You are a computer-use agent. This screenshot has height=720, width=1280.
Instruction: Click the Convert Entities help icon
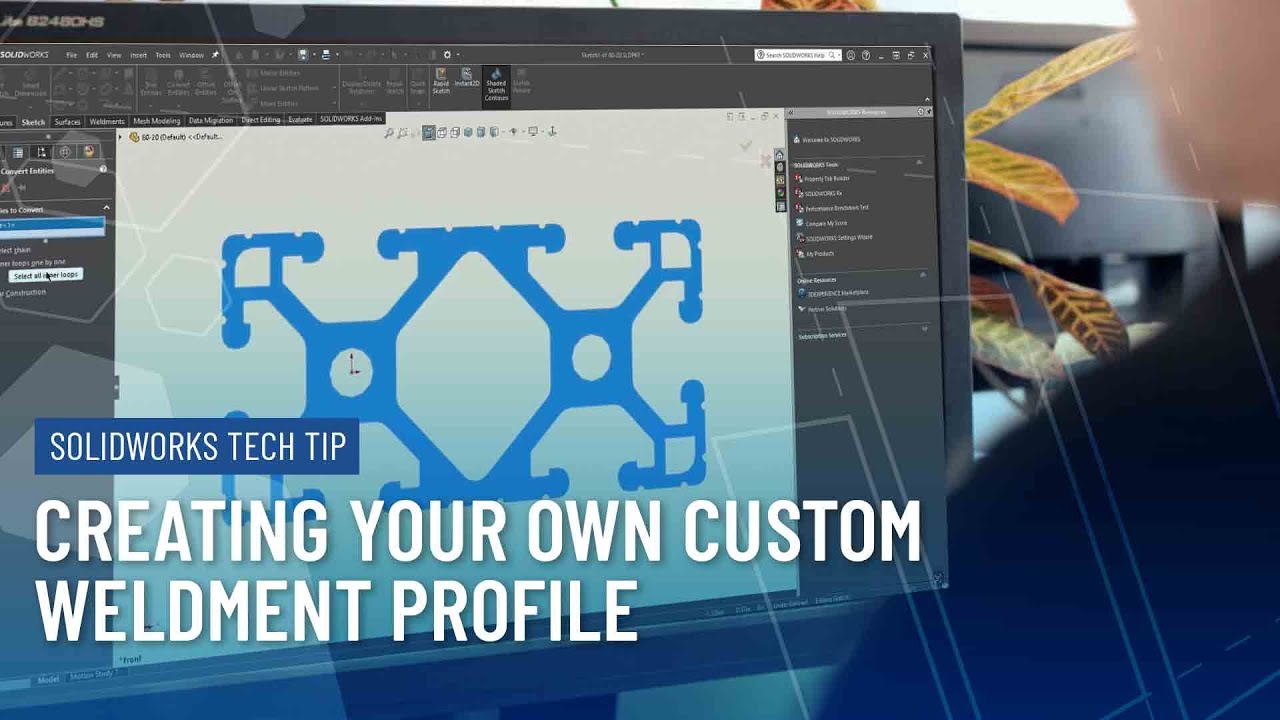click(103, 169)
